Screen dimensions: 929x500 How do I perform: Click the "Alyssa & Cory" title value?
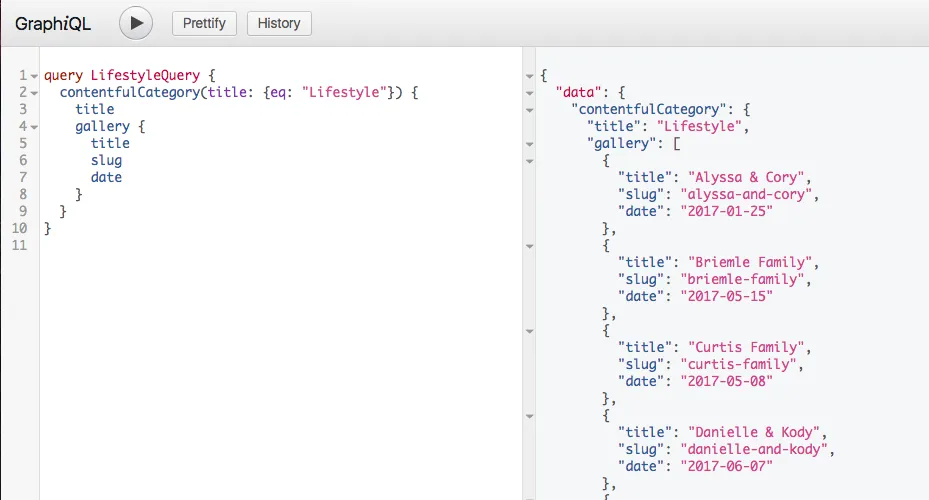(x=746, y=177)
